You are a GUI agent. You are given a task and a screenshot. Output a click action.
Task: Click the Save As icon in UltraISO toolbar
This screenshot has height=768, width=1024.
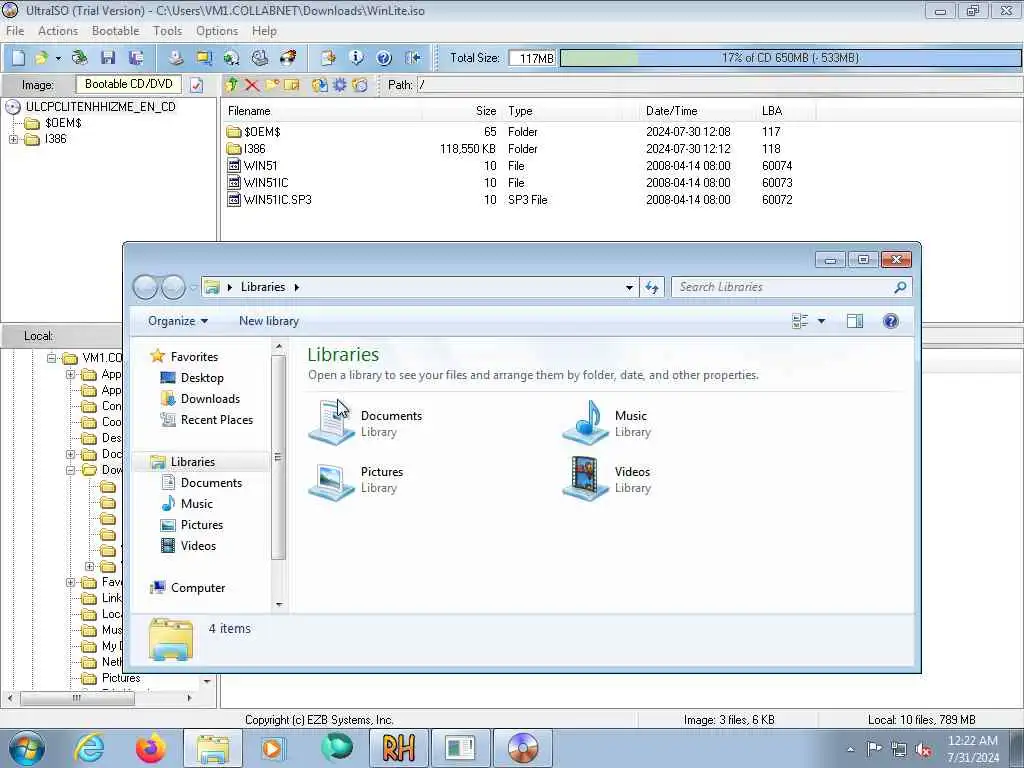(x=136, y=58)
